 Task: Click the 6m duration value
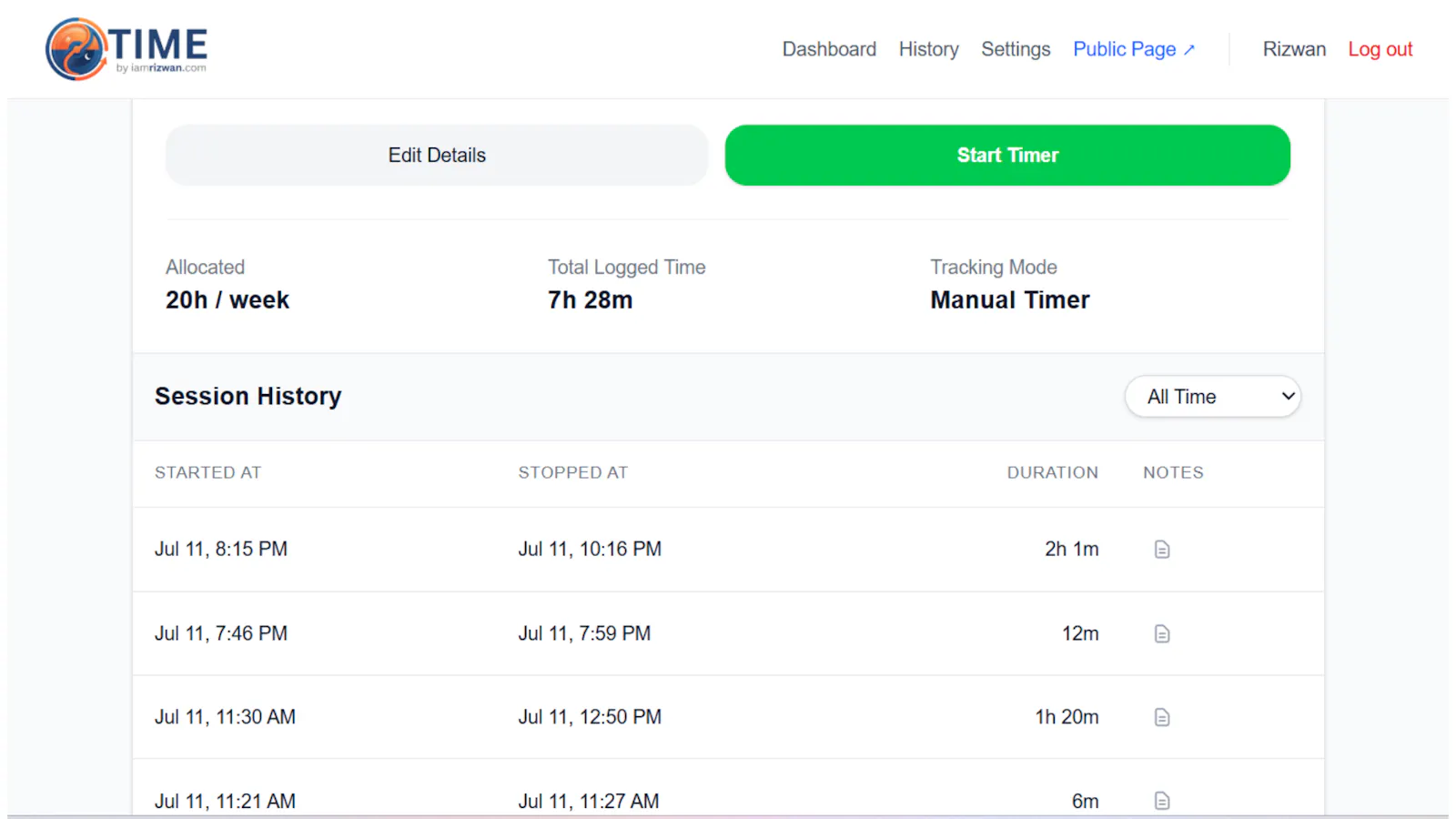1085,801
